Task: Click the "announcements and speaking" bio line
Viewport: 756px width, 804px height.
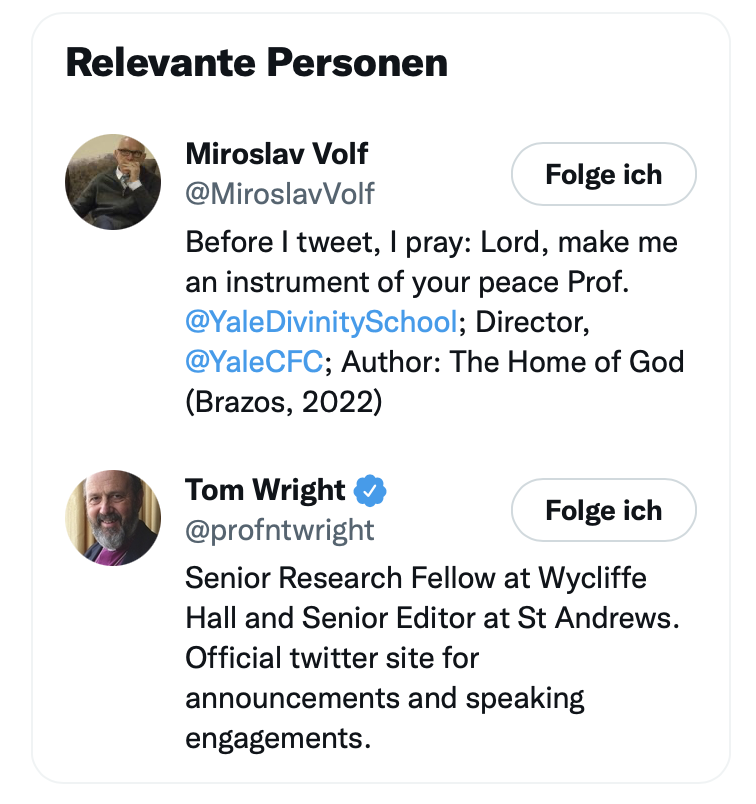Action: point(385,697)
